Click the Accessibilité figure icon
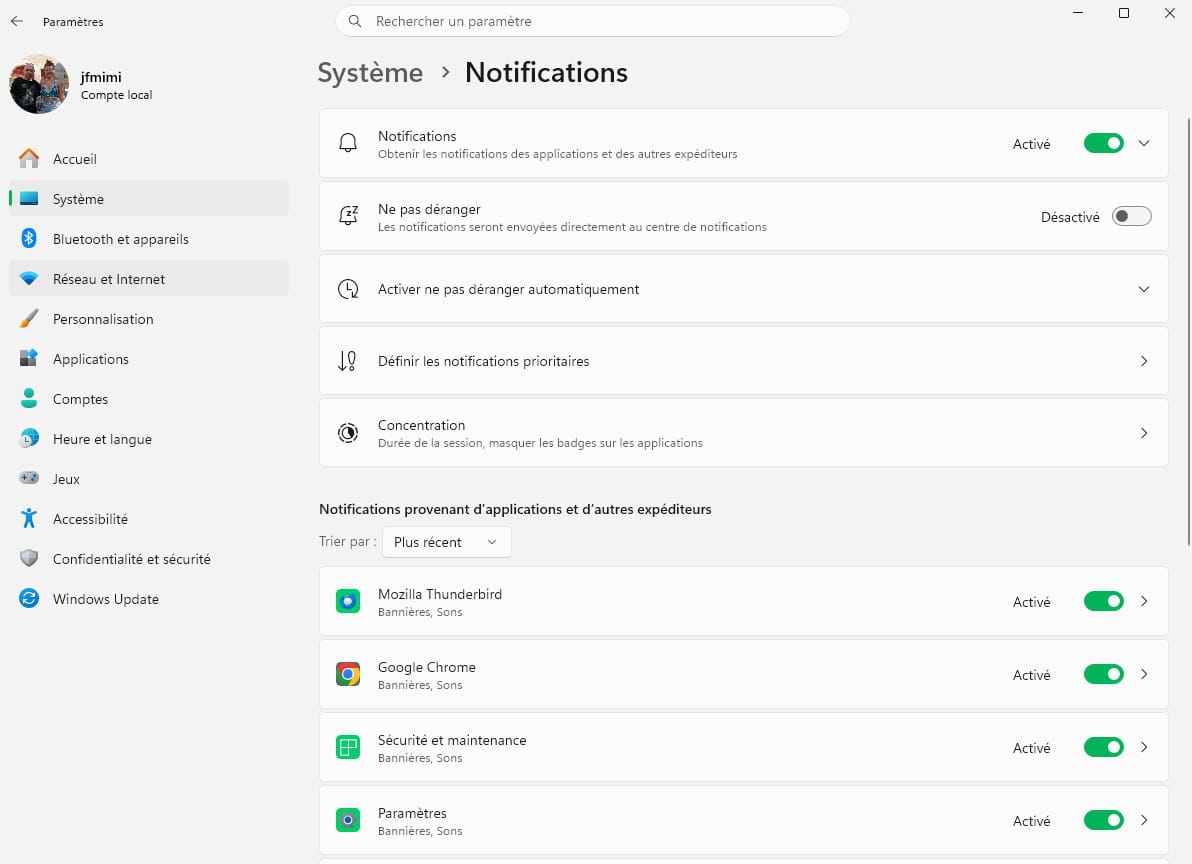 point(29,518)
